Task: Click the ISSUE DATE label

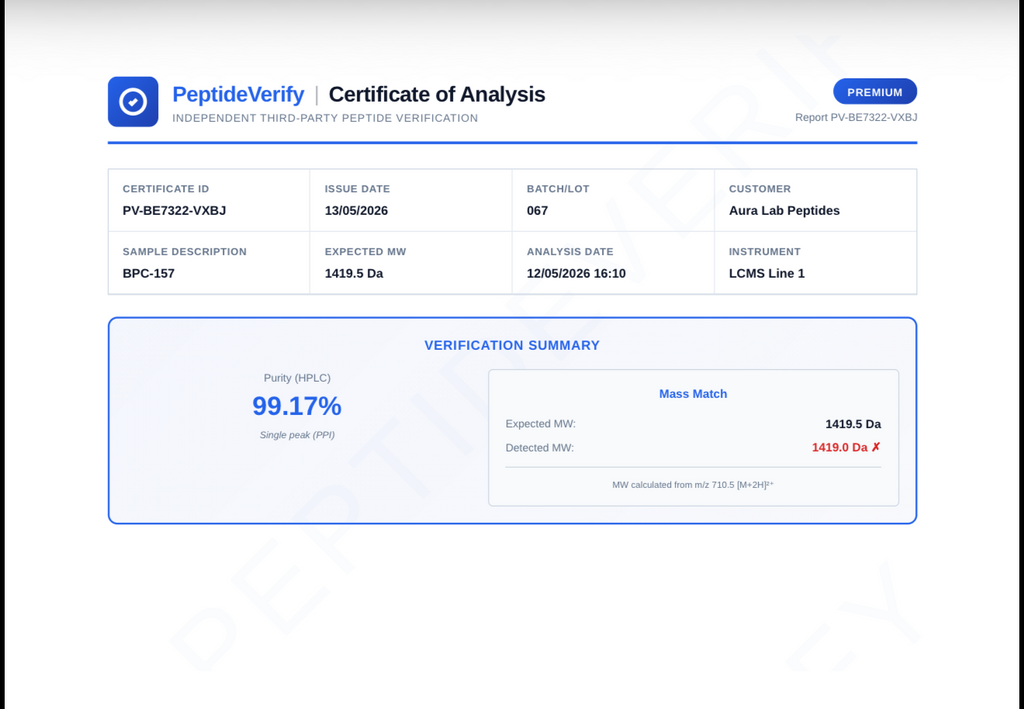Action: click(357, 189)
